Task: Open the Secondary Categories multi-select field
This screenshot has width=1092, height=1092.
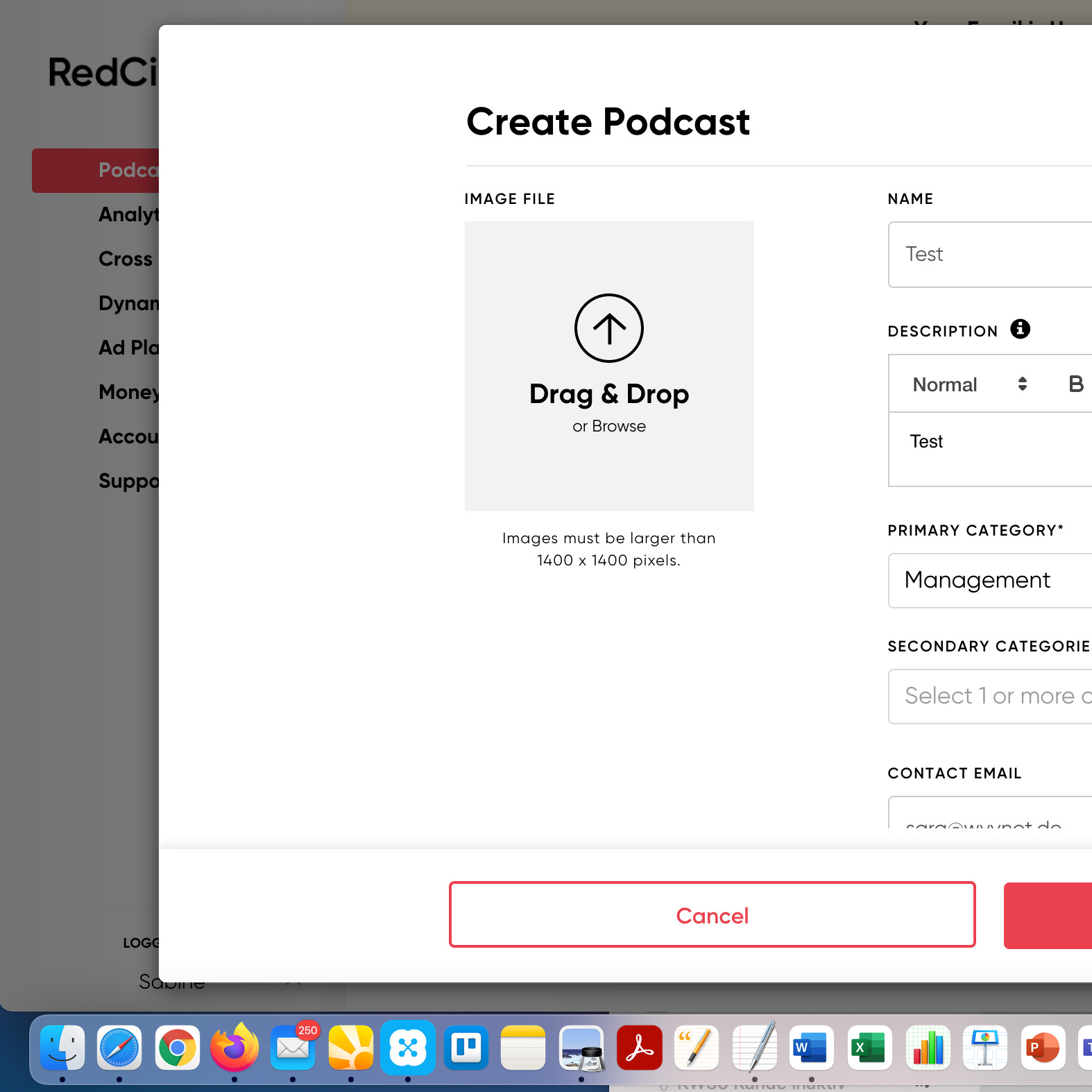Action: pos(990,696)
